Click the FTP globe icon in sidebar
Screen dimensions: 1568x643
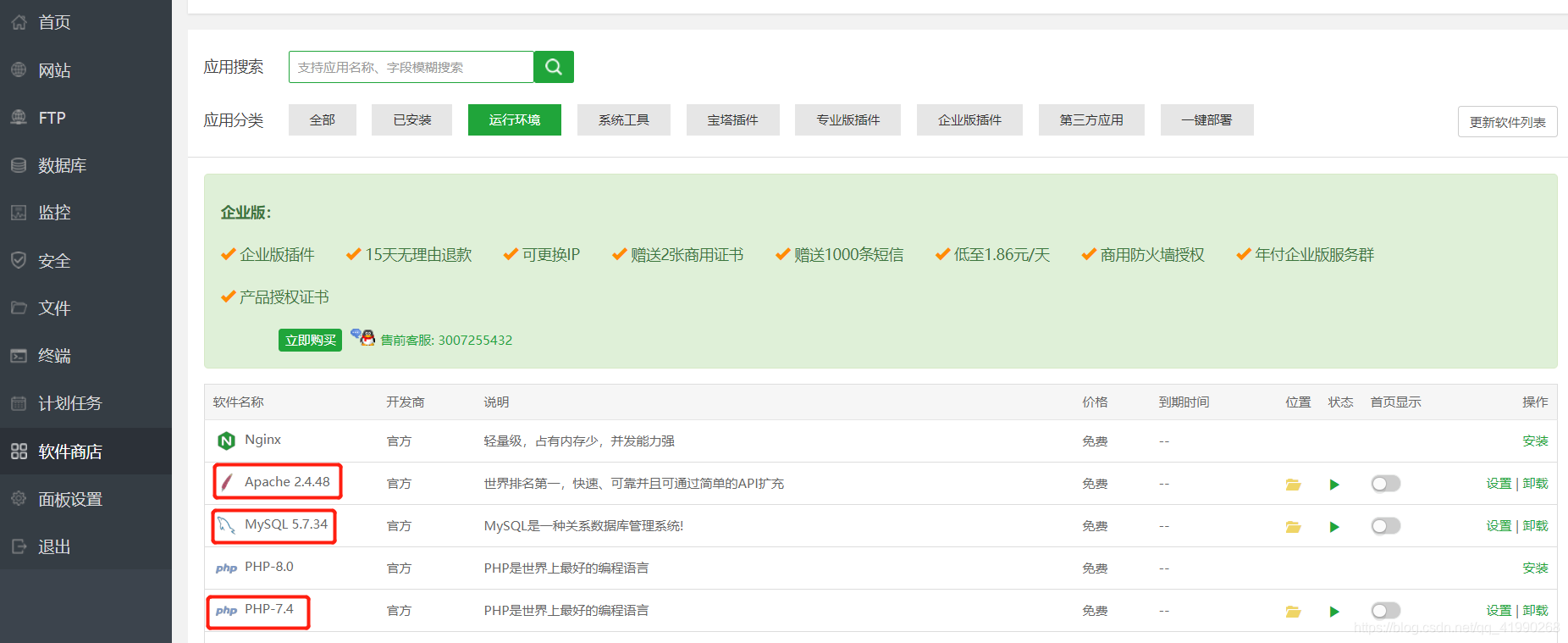[19, 118]
